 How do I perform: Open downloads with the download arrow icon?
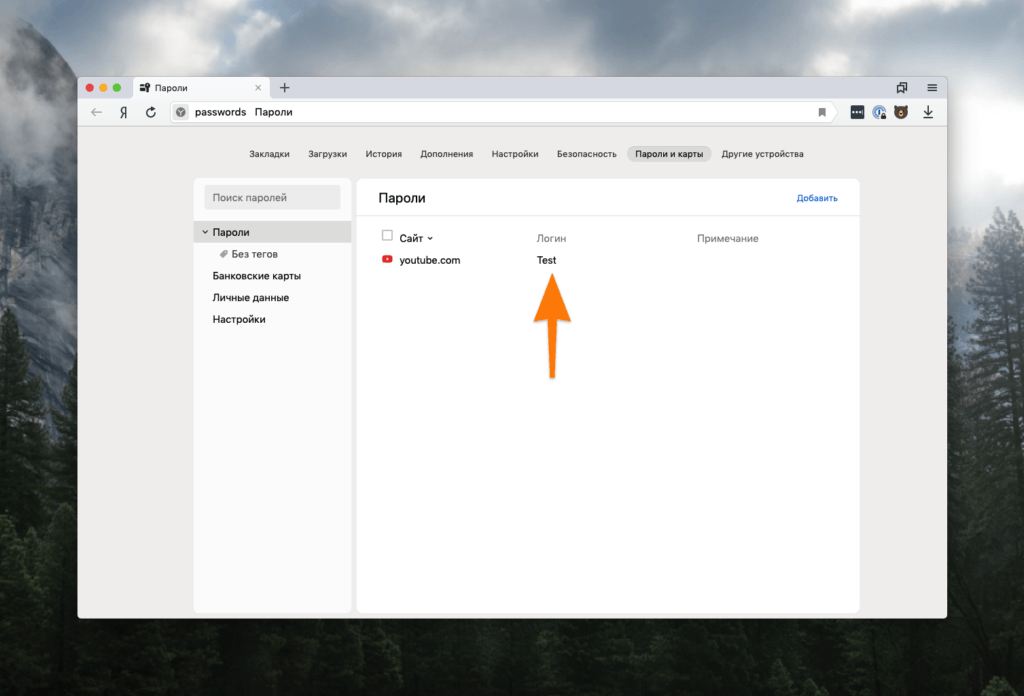[928, 112]
